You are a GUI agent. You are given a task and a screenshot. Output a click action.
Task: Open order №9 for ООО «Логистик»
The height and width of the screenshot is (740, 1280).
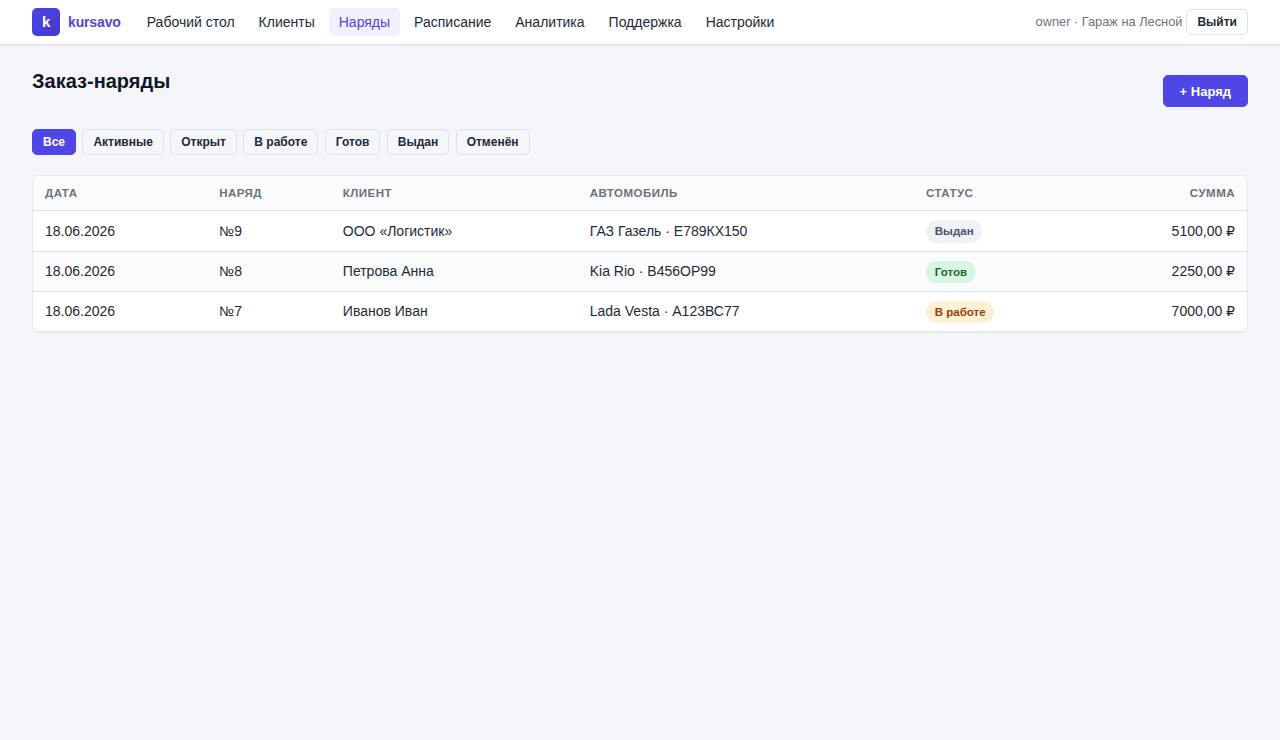point(640,231)
